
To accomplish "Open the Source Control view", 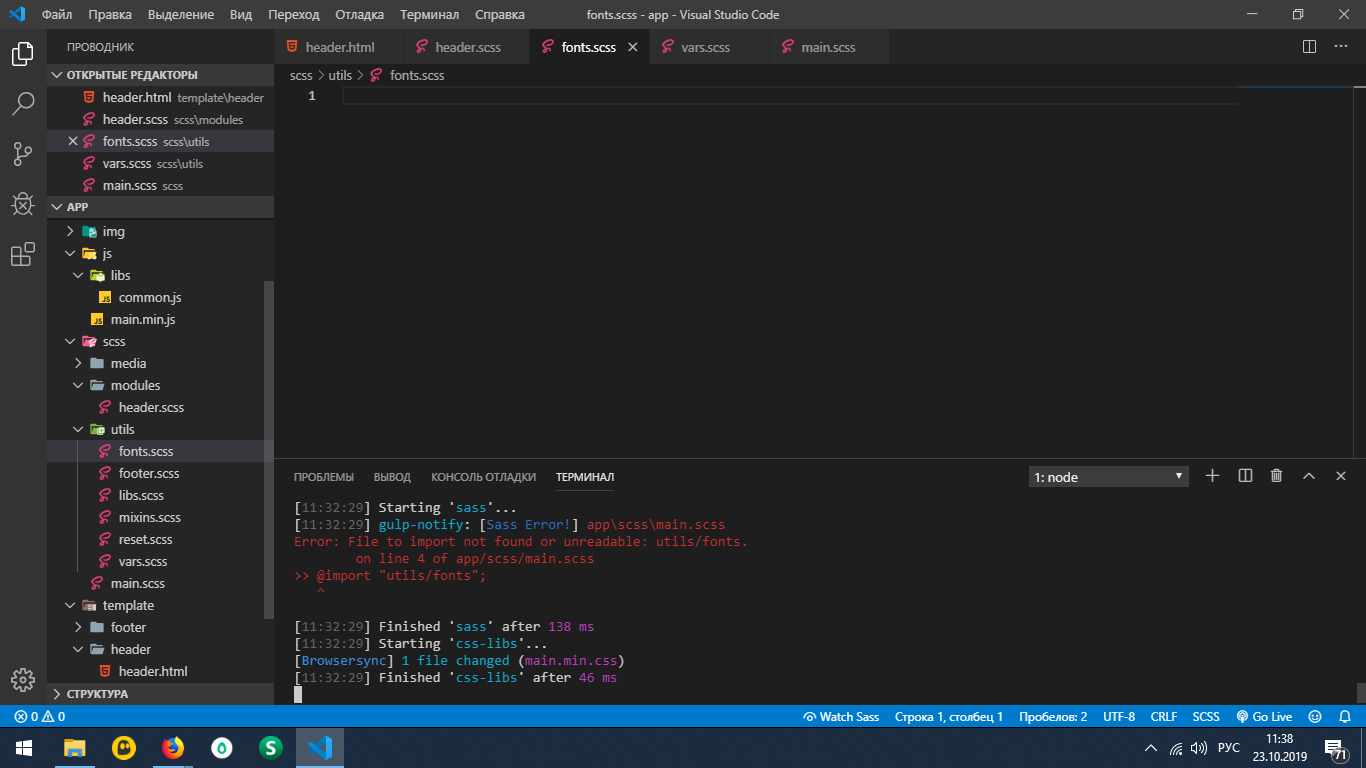I will tap(22, 154).
